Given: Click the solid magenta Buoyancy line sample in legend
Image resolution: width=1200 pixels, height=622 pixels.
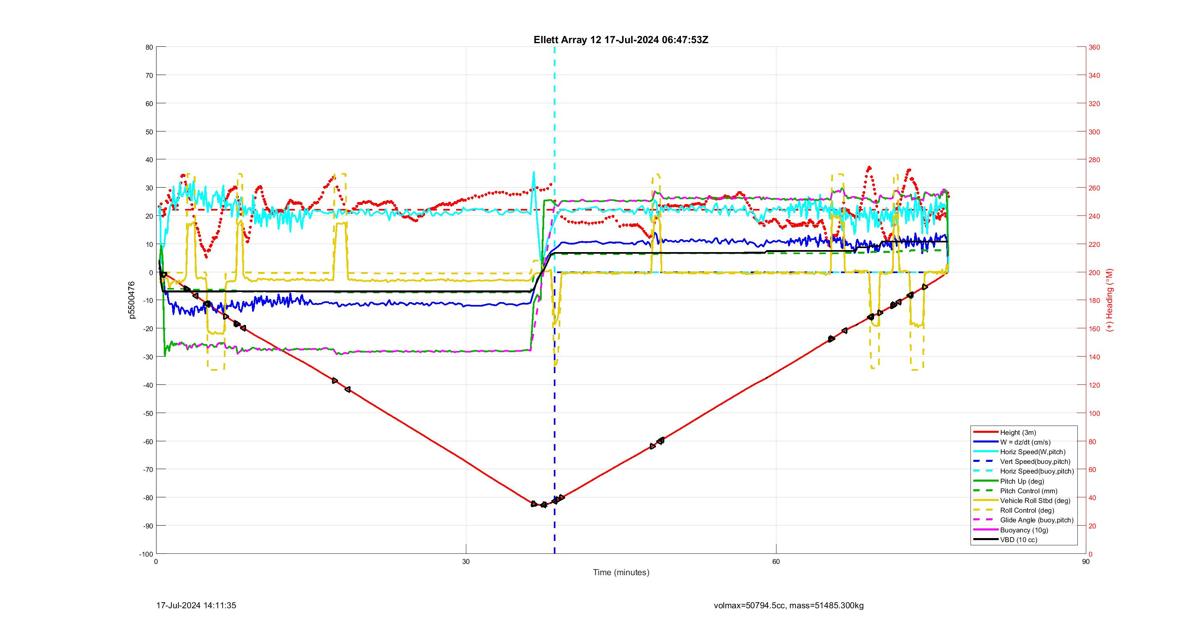Looking at the screenshot, I should point(985,530).
